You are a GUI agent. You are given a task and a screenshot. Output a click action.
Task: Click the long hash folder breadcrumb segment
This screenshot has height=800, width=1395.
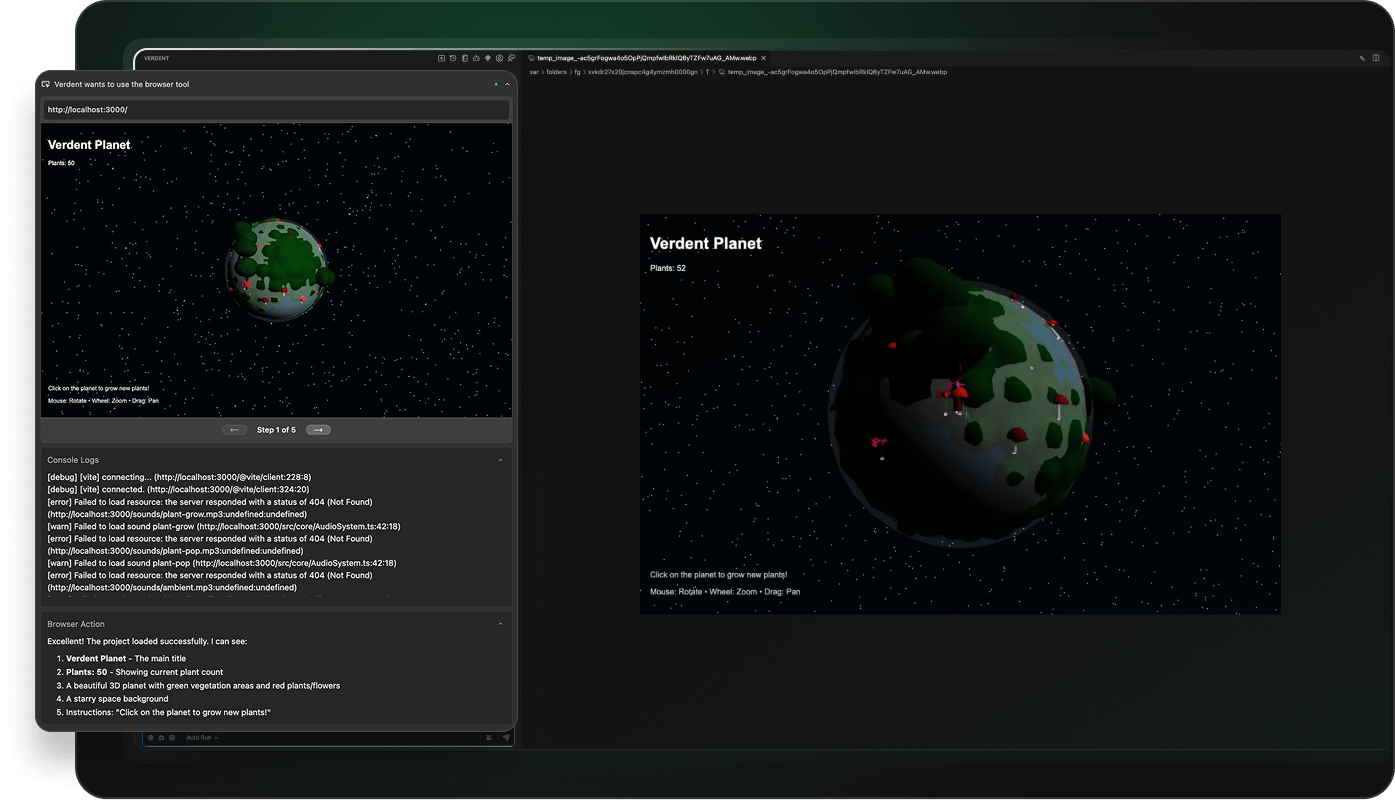(x=643, y=72)
